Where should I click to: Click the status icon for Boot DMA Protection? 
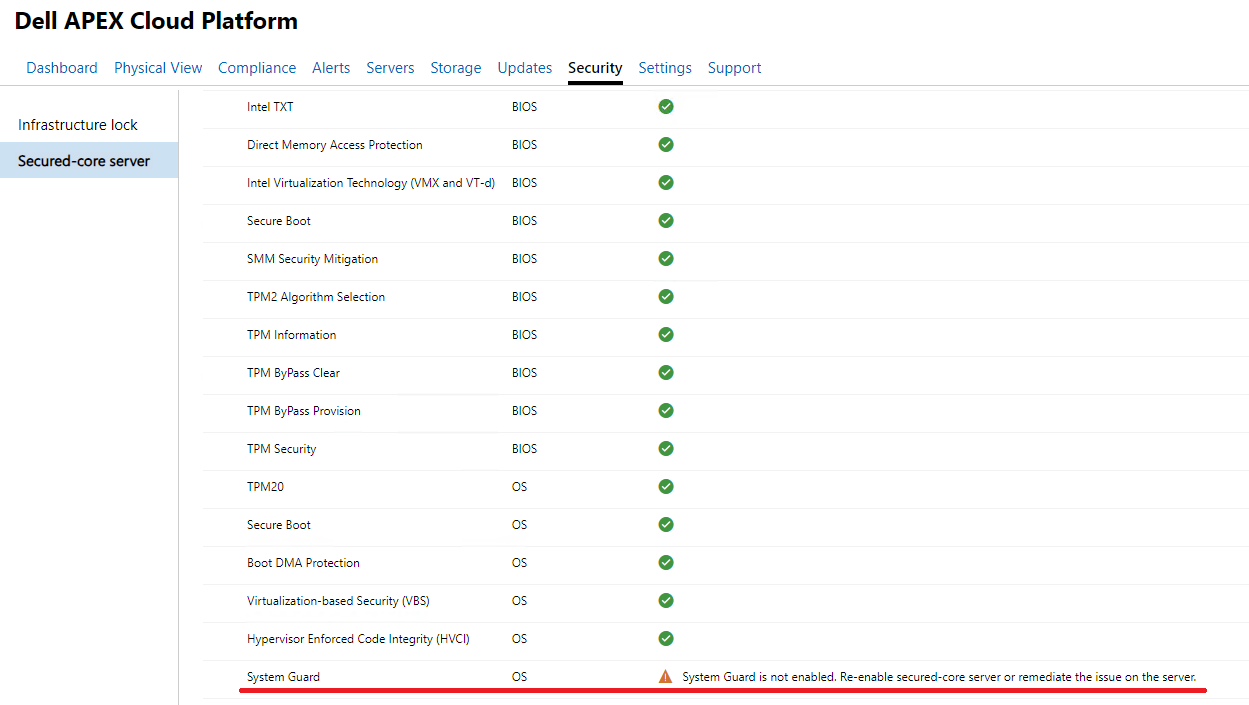pos(666,562)
